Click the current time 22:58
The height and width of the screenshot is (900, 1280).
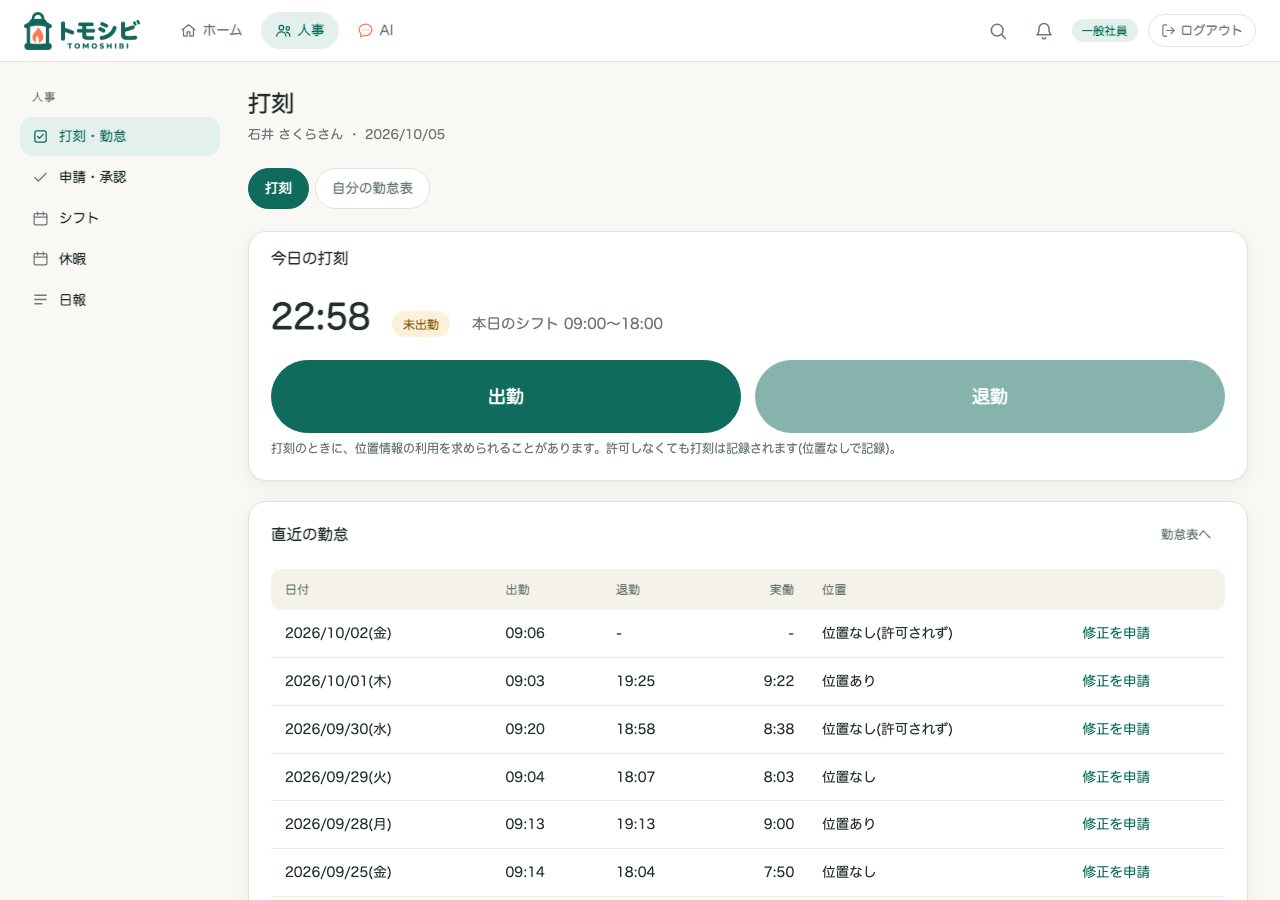pyautogui.click(x=321, y=317)
